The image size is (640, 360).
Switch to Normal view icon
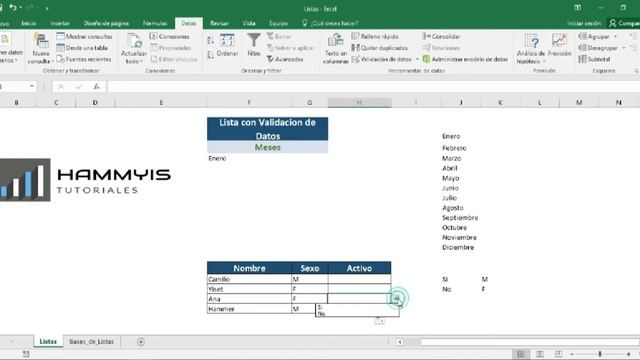tap(521, 354)
